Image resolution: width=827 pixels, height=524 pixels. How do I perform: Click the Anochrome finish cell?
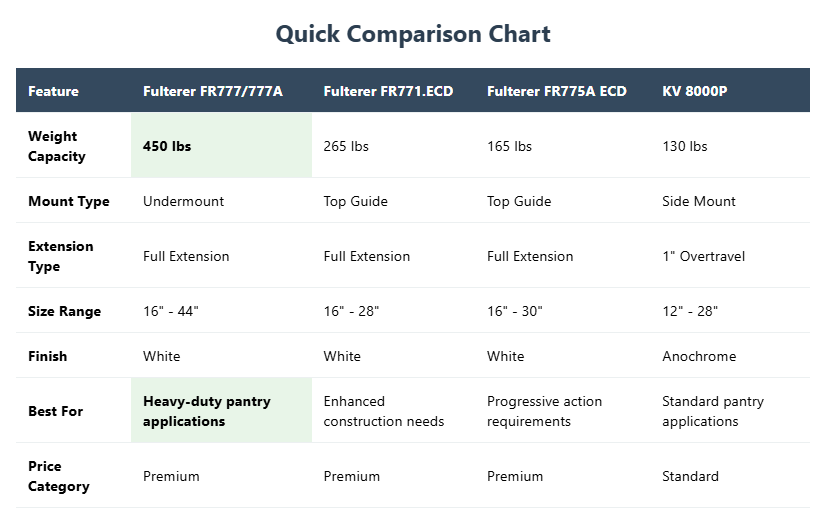pos(699,356)
